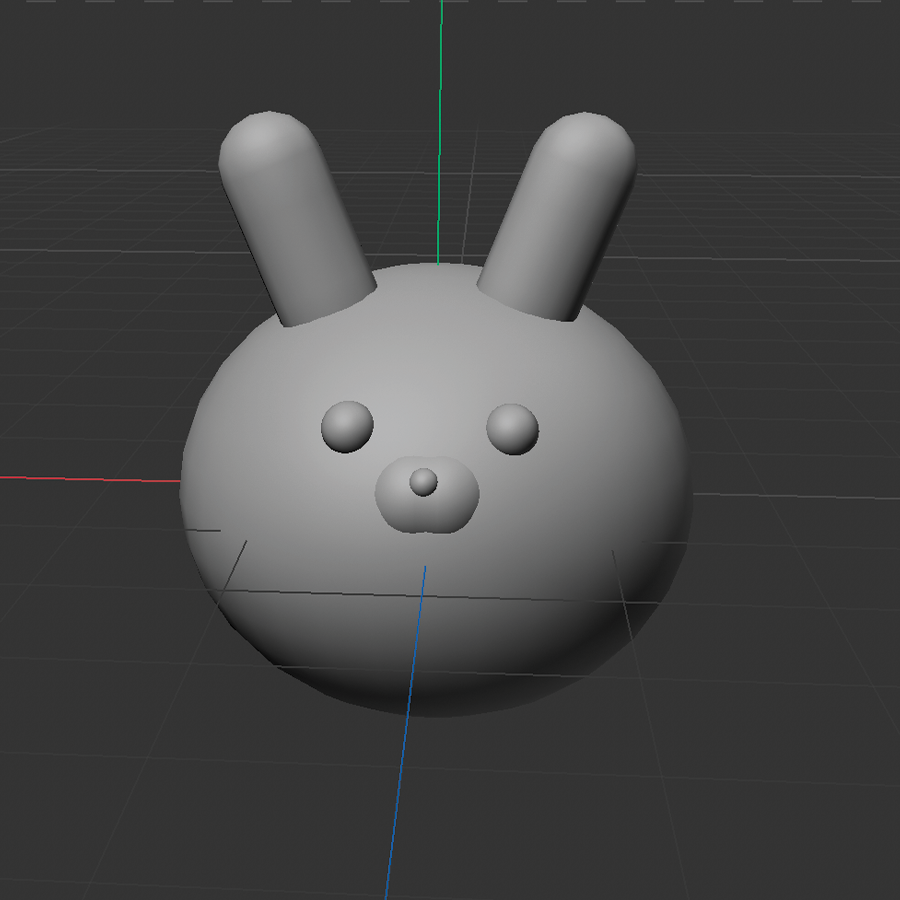Click the red horizontal axis line
The width and height of the screenshot is (900, 900).
[x=90, y=478]
